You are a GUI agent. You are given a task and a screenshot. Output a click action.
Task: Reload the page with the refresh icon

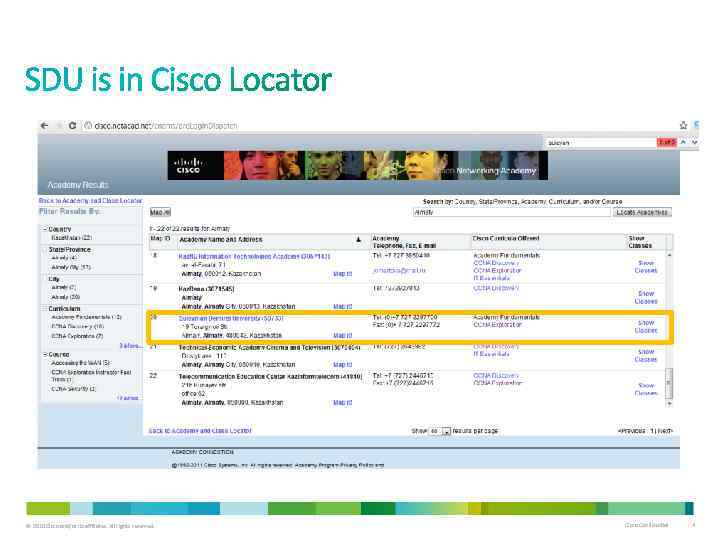(x=72, y=125)
